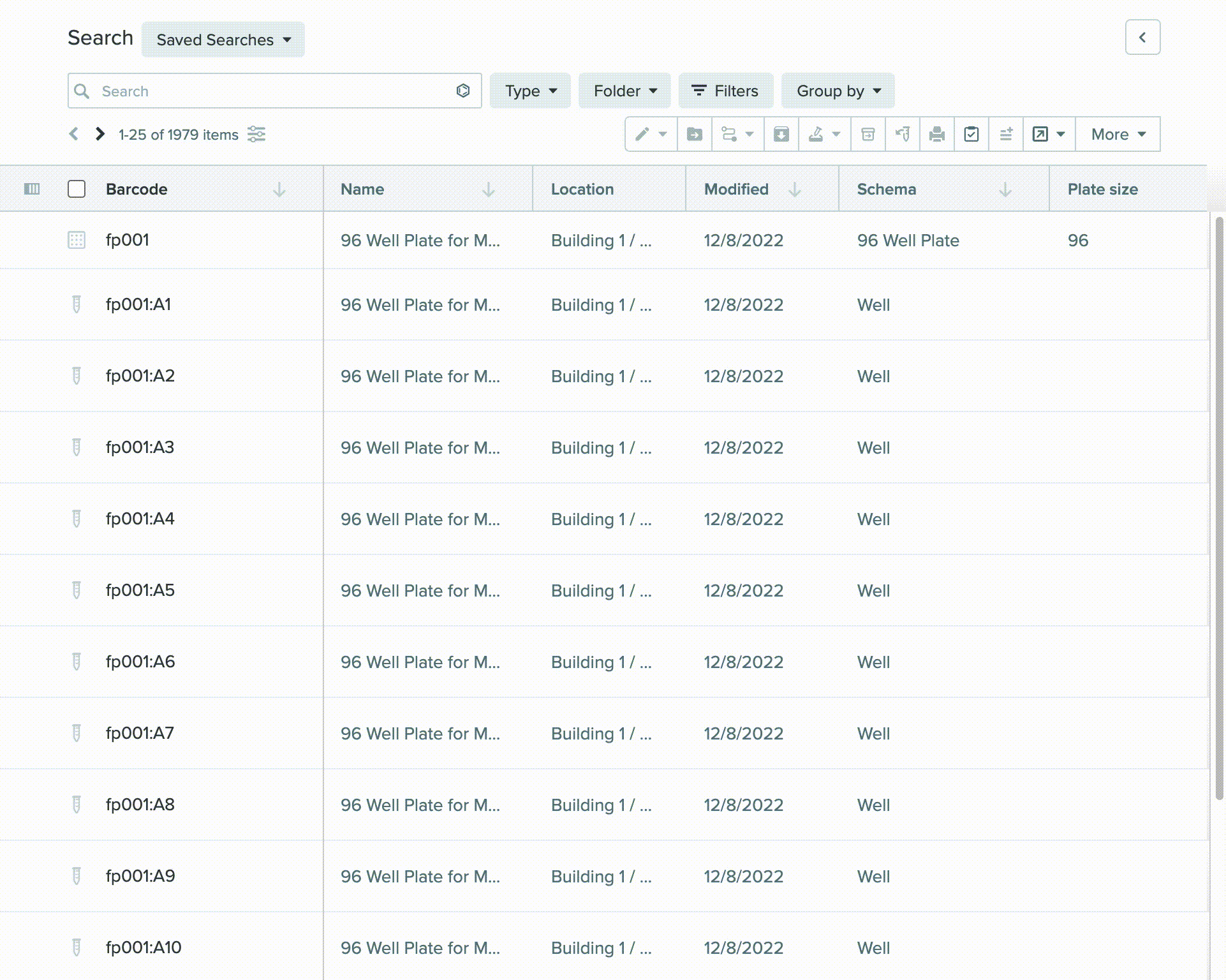Click the Well schema cell for fp001:A3
Screen dimensions: 1226x980
click(873, 448)
